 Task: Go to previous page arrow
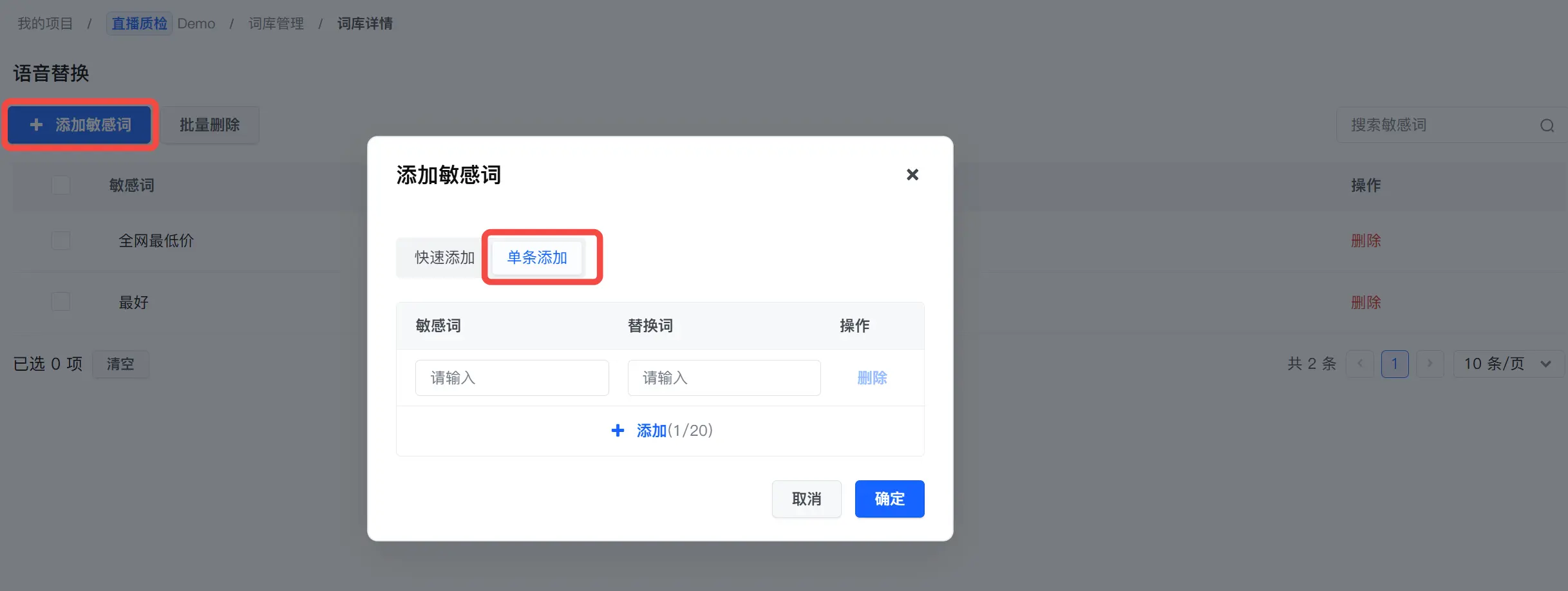[1360, 364]
